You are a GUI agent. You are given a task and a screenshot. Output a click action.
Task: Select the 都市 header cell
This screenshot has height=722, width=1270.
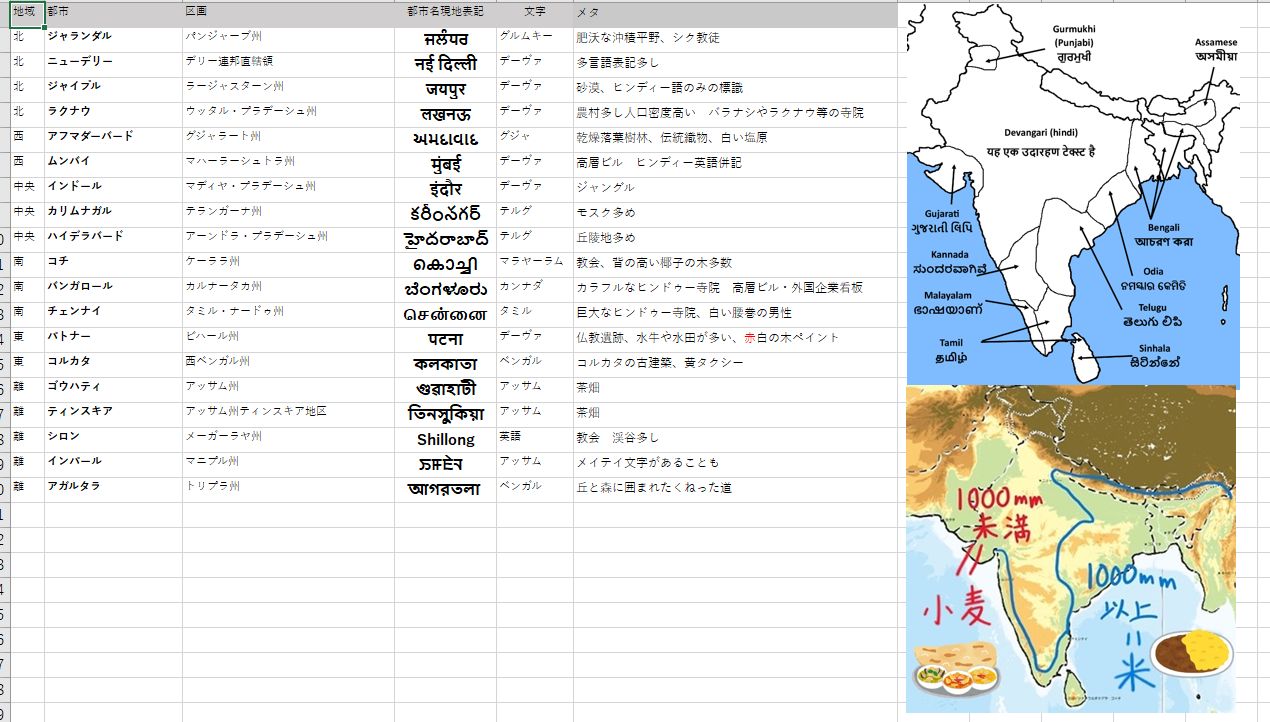(x=113, y=14)
